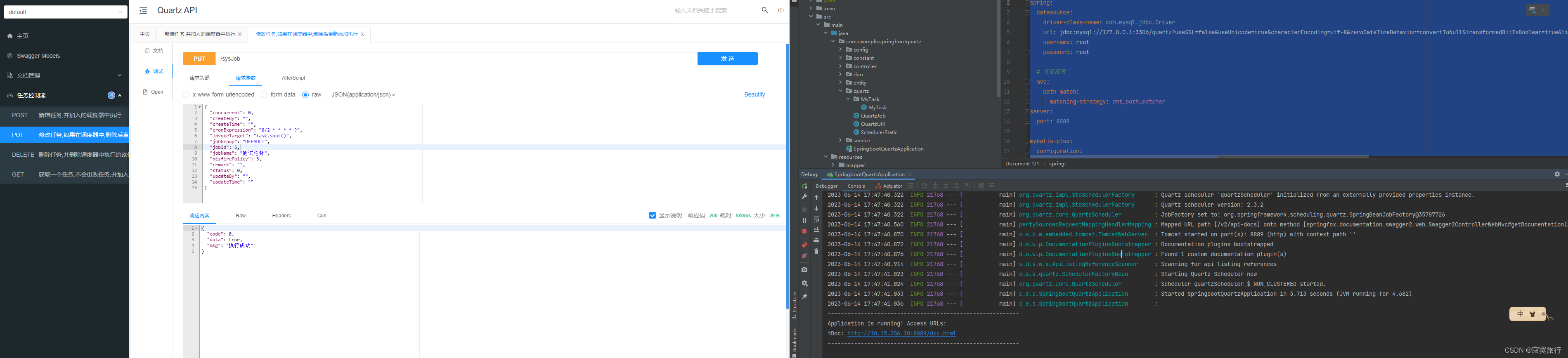Viewport: 1568px width, 358px height.
Task: Click the scroll-to-end icon in console toolbar
Action: tap(816, 230)
